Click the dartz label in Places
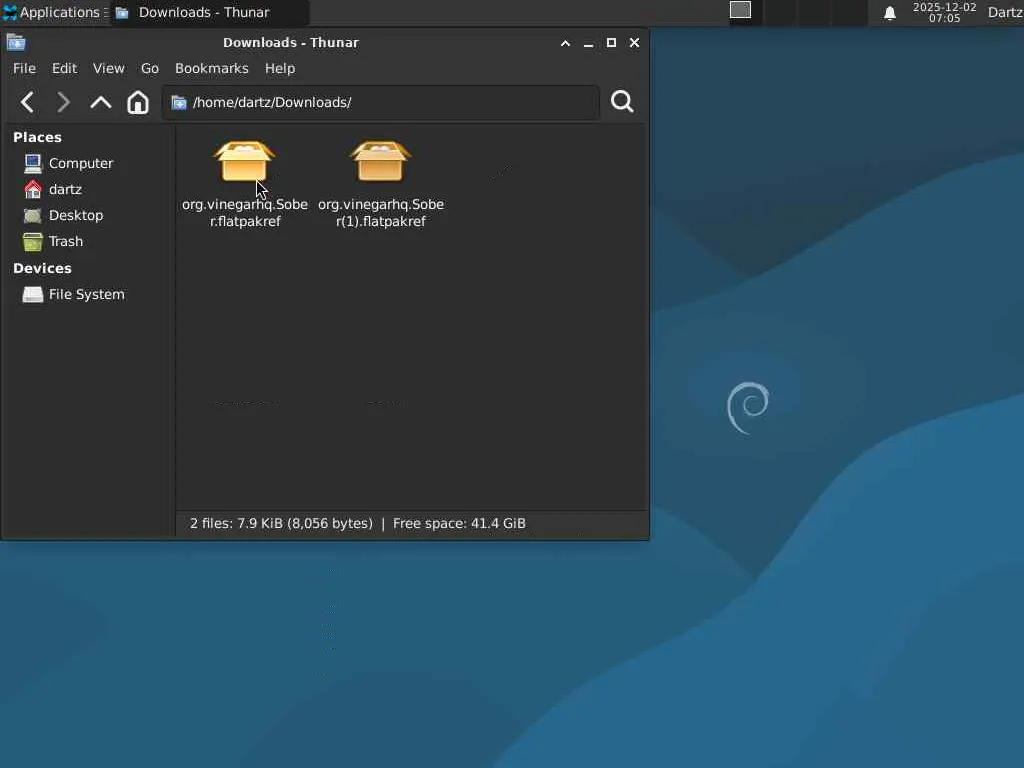This screenshot has height=768, width=1024. [65, 189]
